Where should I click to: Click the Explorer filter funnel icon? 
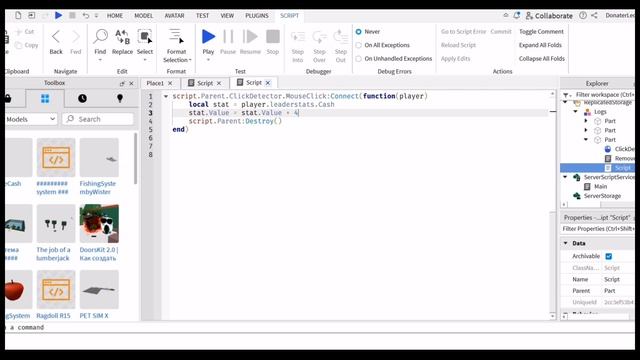[566, 95]
